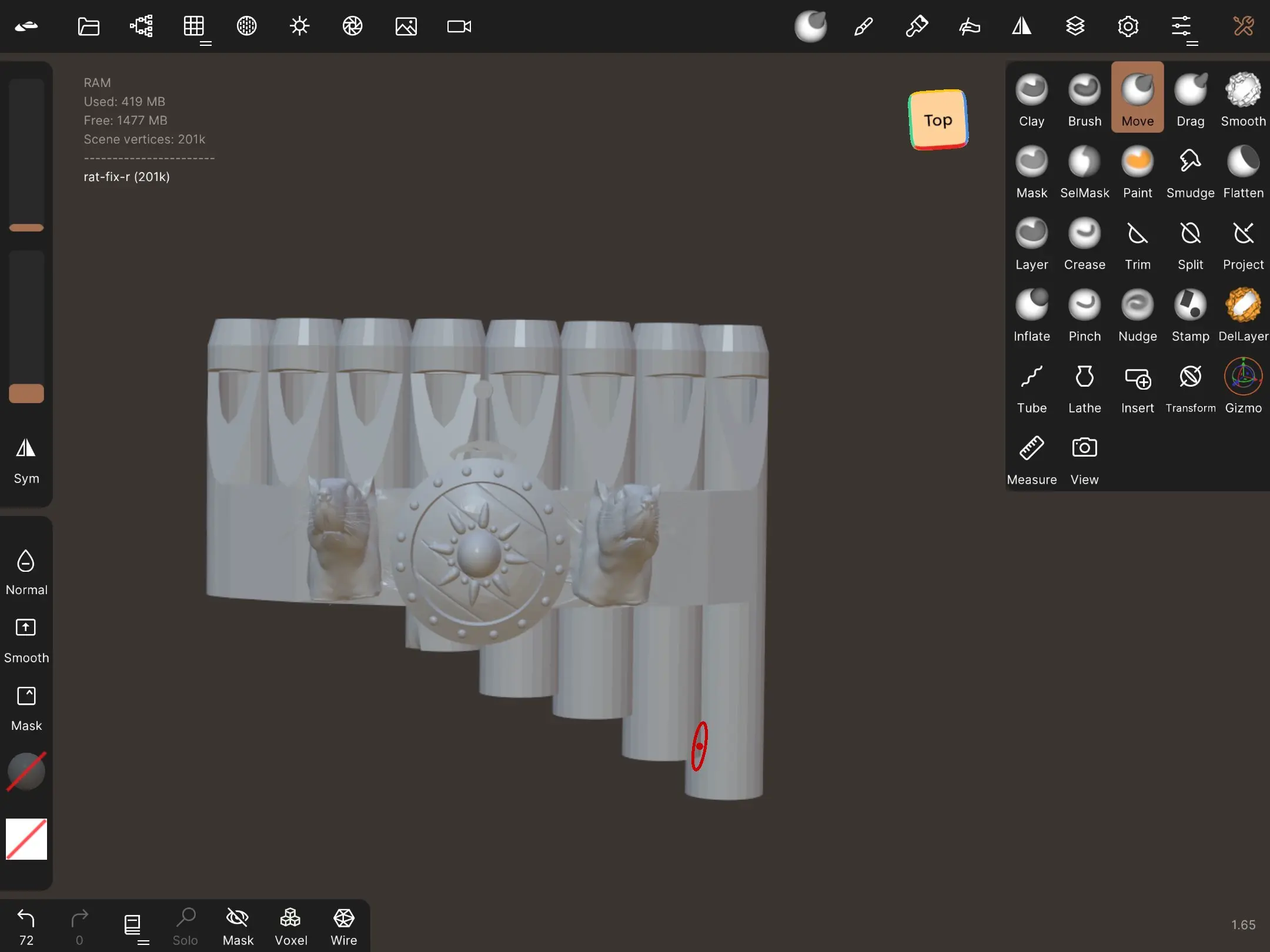Open the scene hierarchy menu
Screen dimensions: 1270x952
tap(141, 26)
